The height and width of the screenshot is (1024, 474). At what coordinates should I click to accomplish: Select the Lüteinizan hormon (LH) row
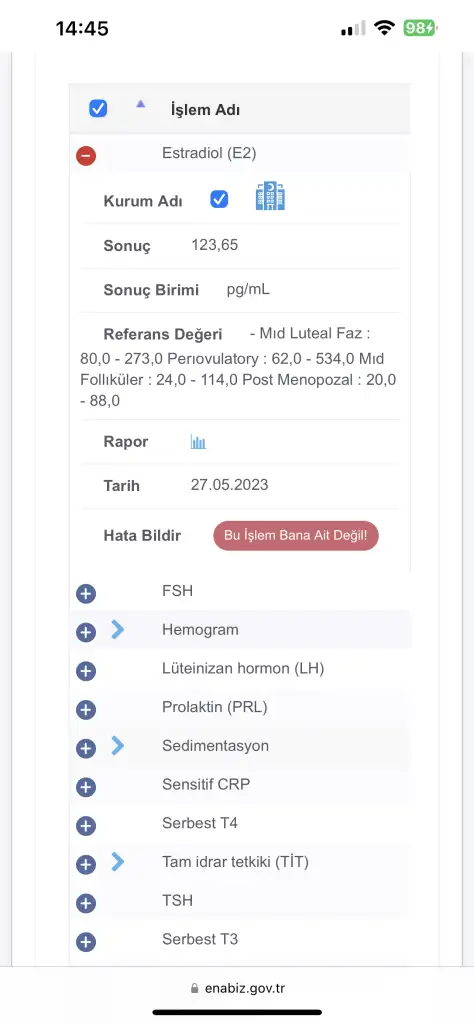240,669
